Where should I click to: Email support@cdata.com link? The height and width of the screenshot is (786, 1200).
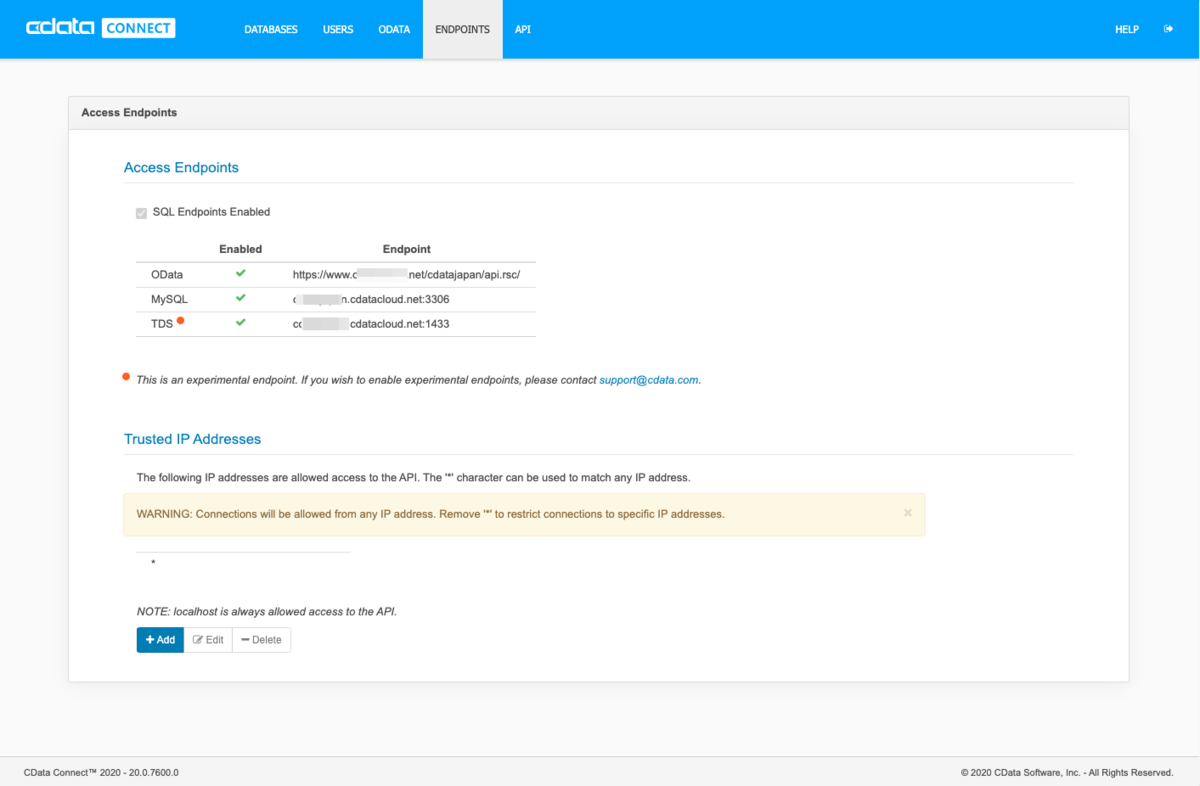point(649,380)
